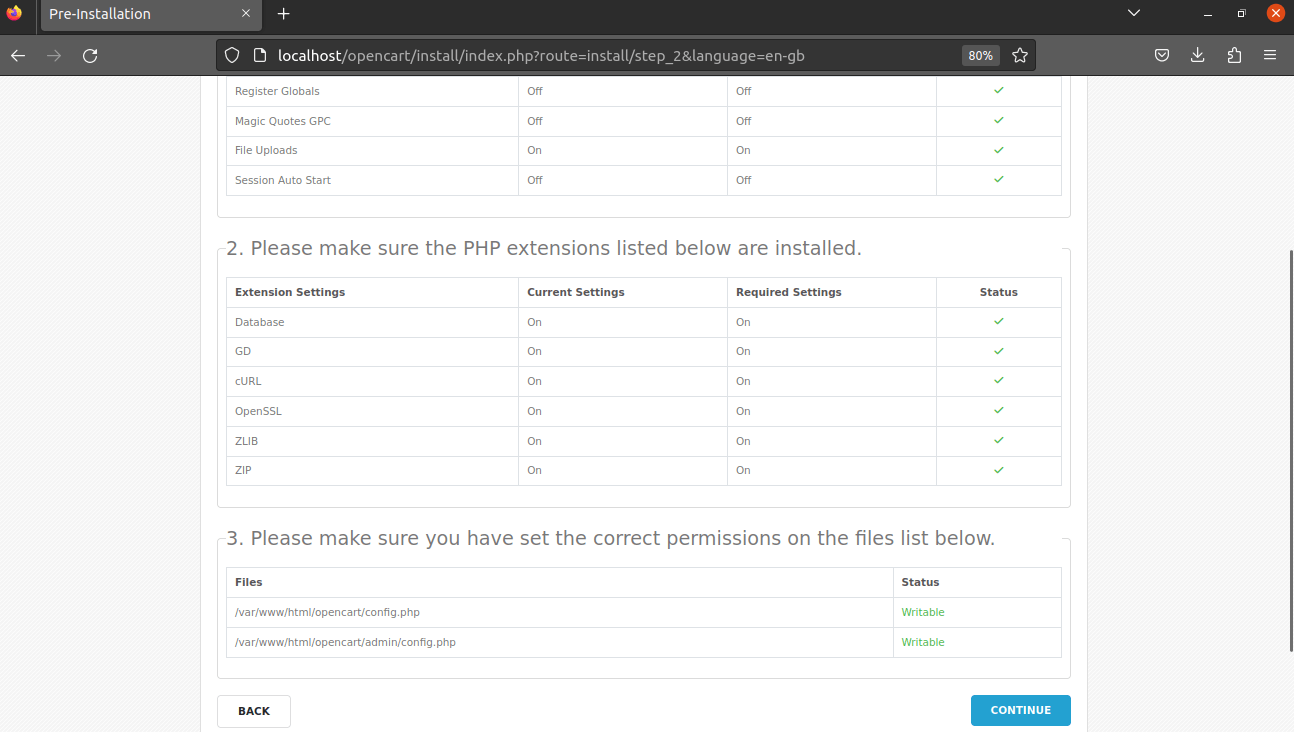Click Writable status for admin/config.php
Image resolution: width=1294 pixels, height=732 pixels.
(x=923, y=642)
